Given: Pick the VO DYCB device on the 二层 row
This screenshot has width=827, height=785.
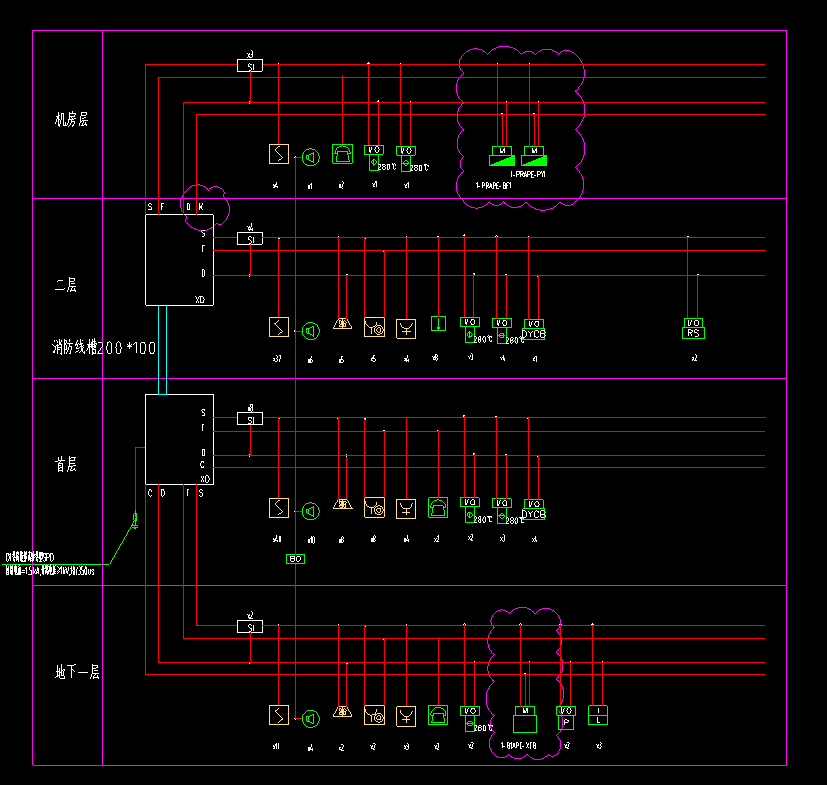Looking at the screenshot, I should click(x=534, y=330).
